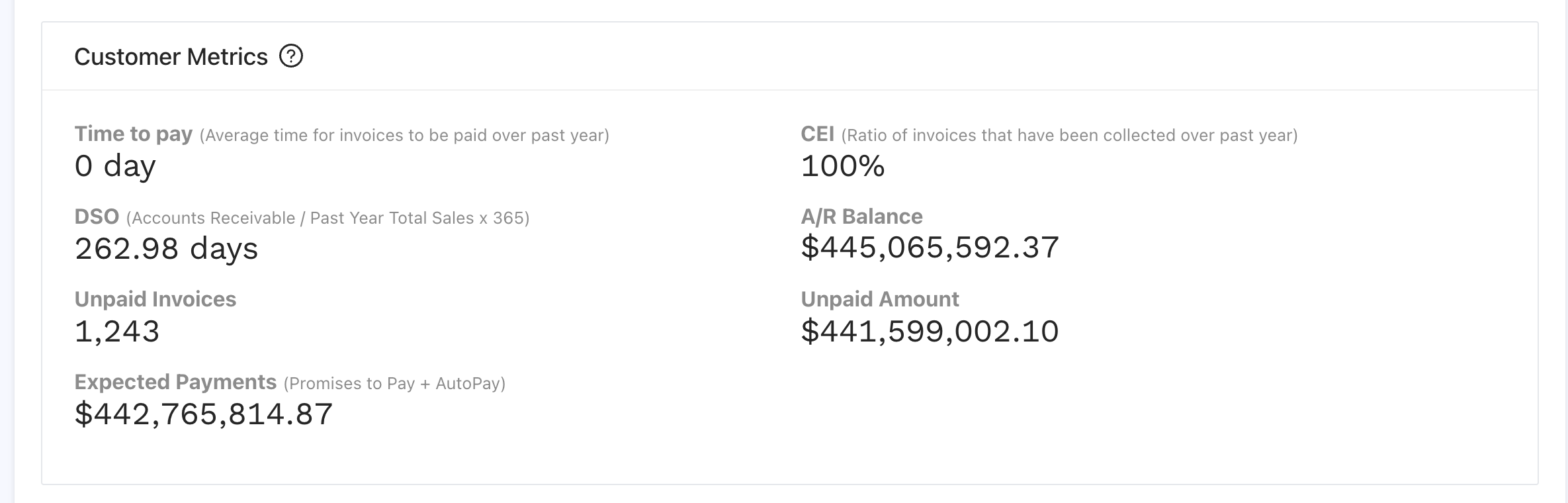Select the Unpaid Invoices label

click(x=155, y=299)
